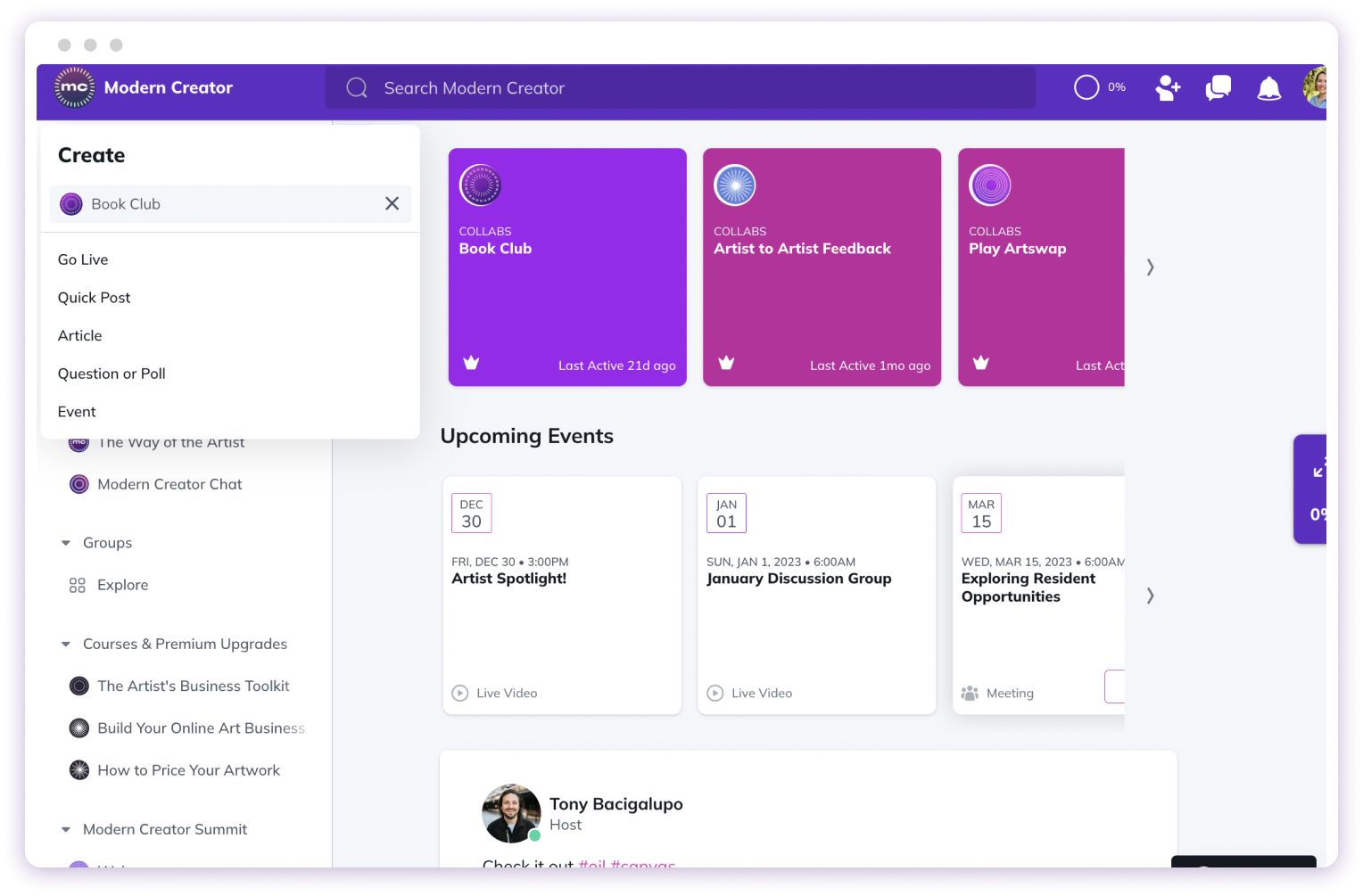Click the JAN 01 date badge

[726, 514]
